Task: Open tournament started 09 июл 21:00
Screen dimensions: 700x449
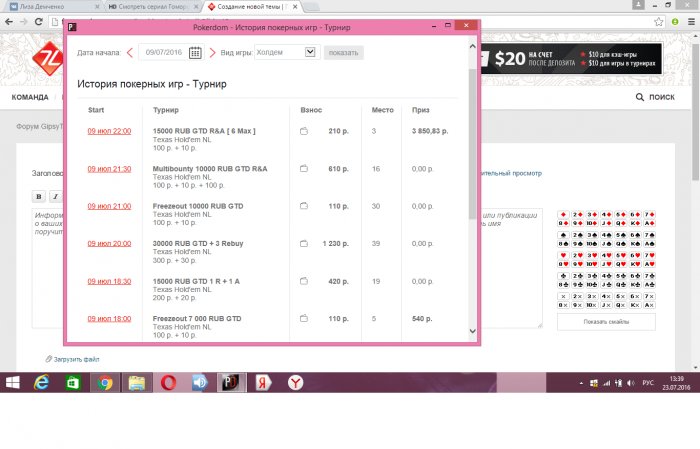Action: [109, 206]
